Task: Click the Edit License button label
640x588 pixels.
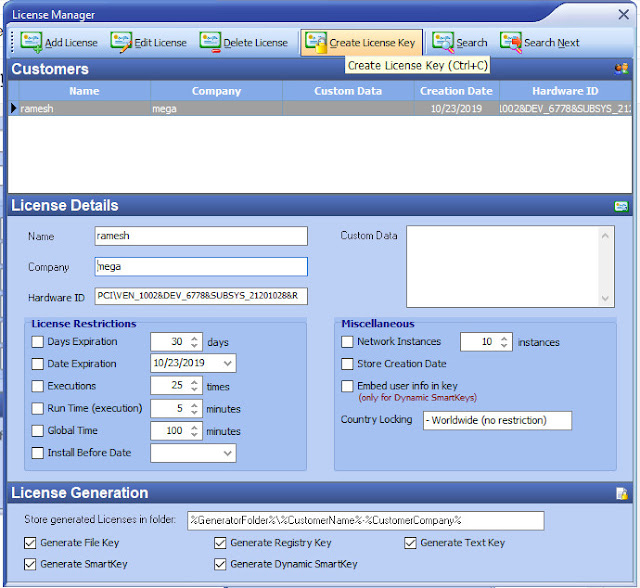Action: click(x=160, y=43)
